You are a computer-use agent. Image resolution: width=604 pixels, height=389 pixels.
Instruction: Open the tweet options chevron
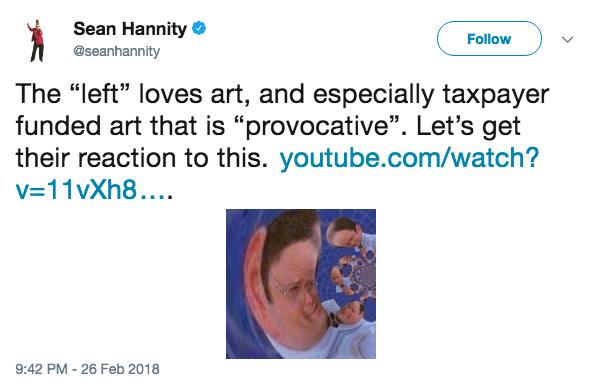pos(567,39)
